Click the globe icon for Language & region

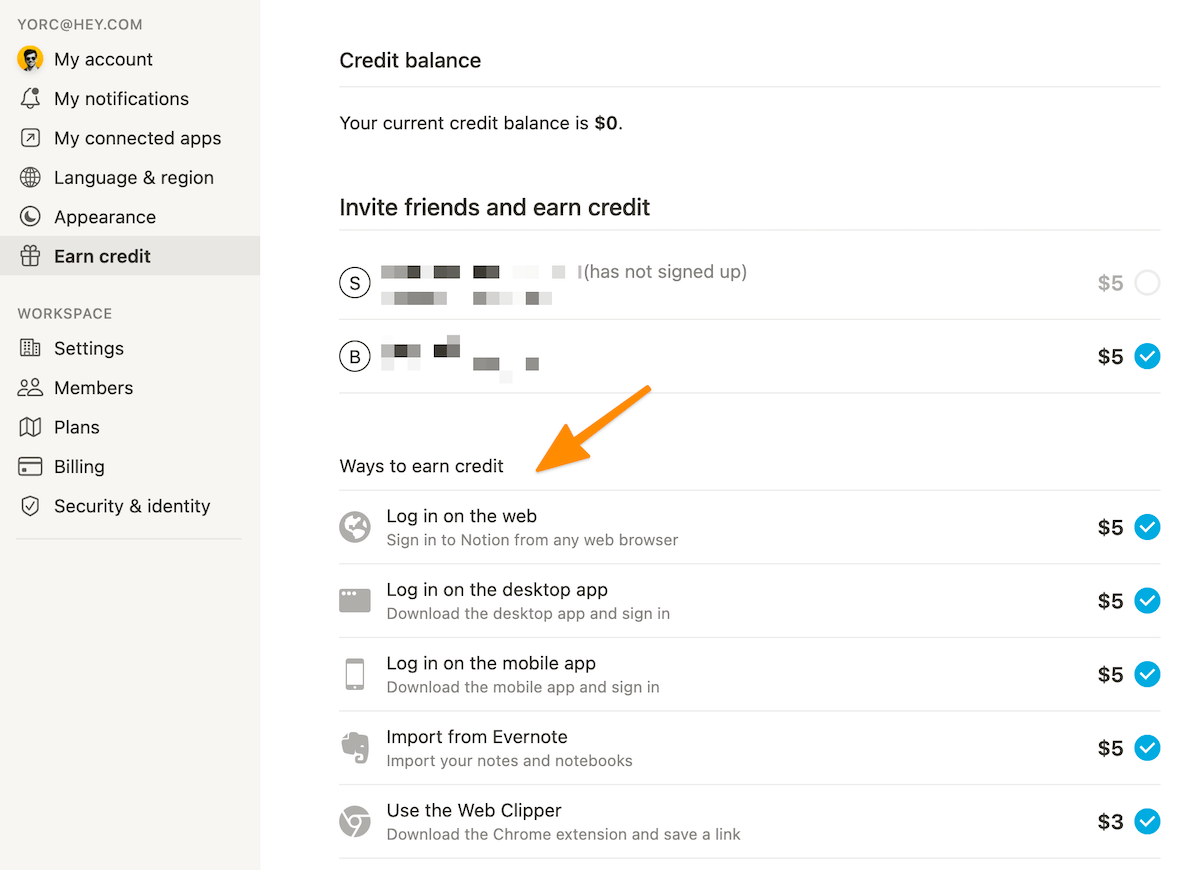coord(30,177)
